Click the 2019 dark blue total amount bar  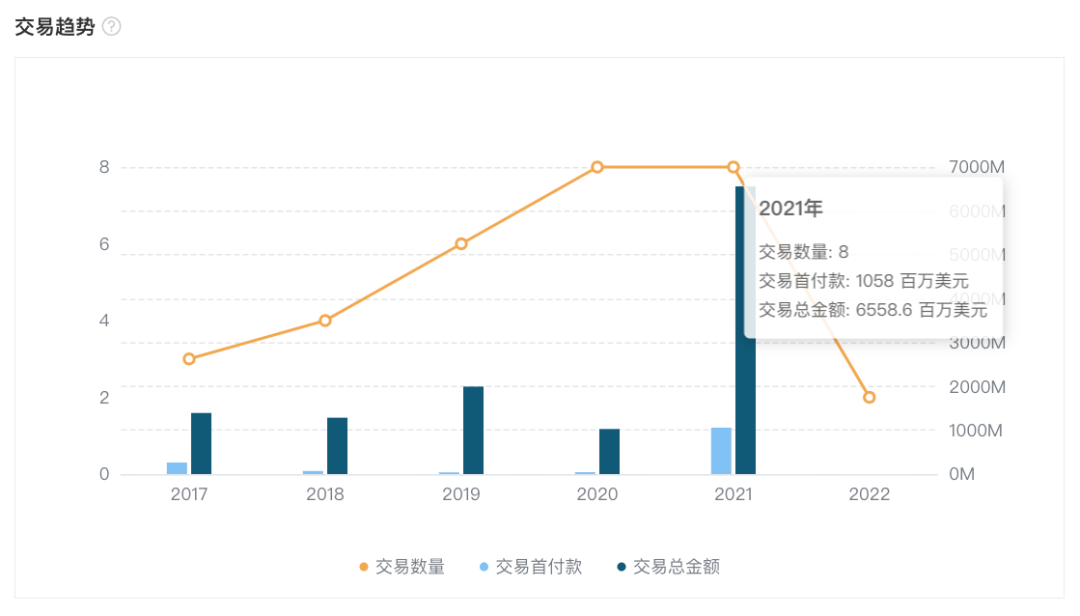pos(473,430)
